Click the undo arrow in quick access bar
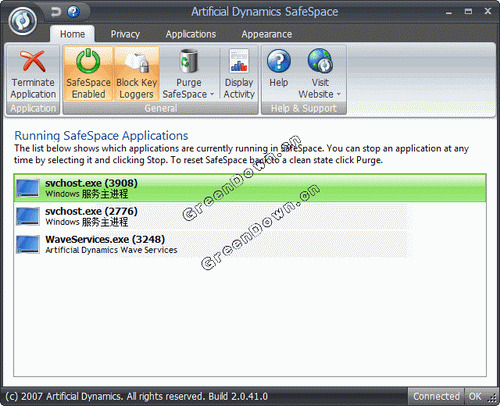The image size is (500, 406). [x=56, y=12]
